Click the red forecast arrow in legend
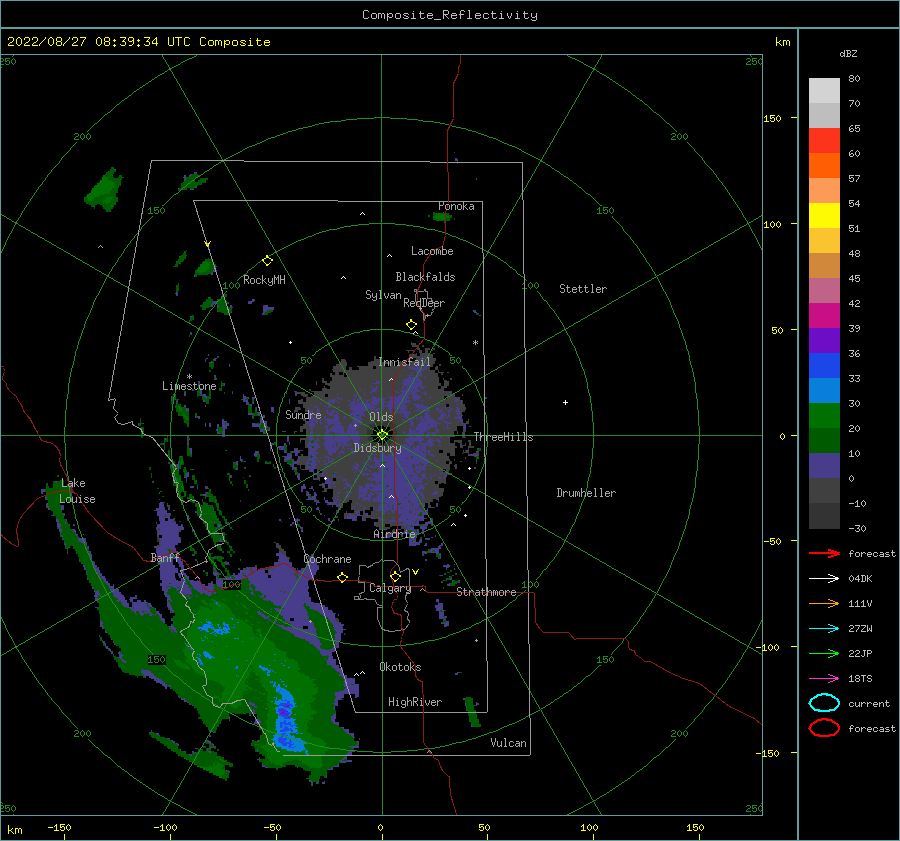This screenshot has width=900, height=841. pyautogui.click(x=824, y=553)
